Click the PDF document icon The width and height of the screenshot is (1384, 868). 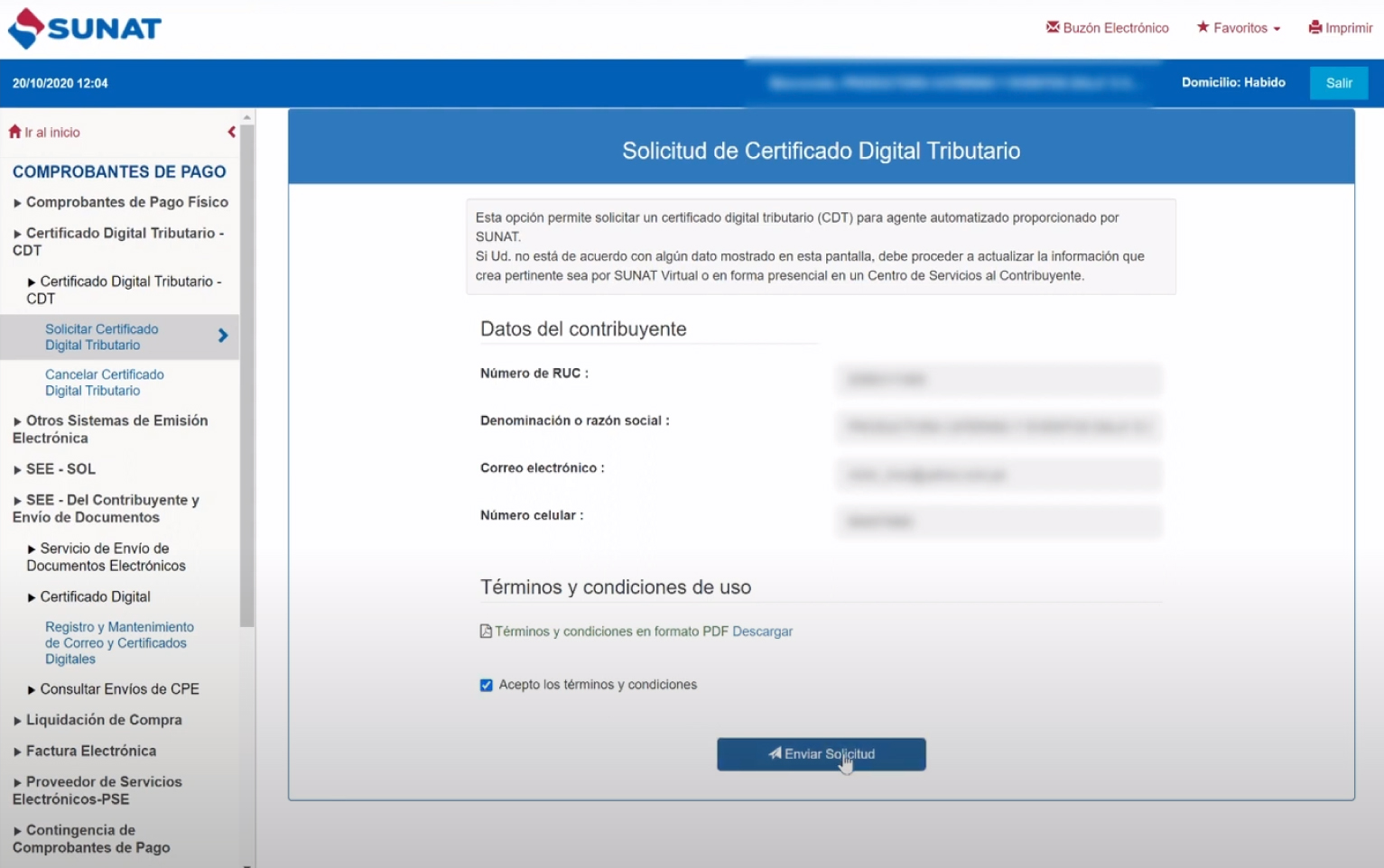[486, 632]
